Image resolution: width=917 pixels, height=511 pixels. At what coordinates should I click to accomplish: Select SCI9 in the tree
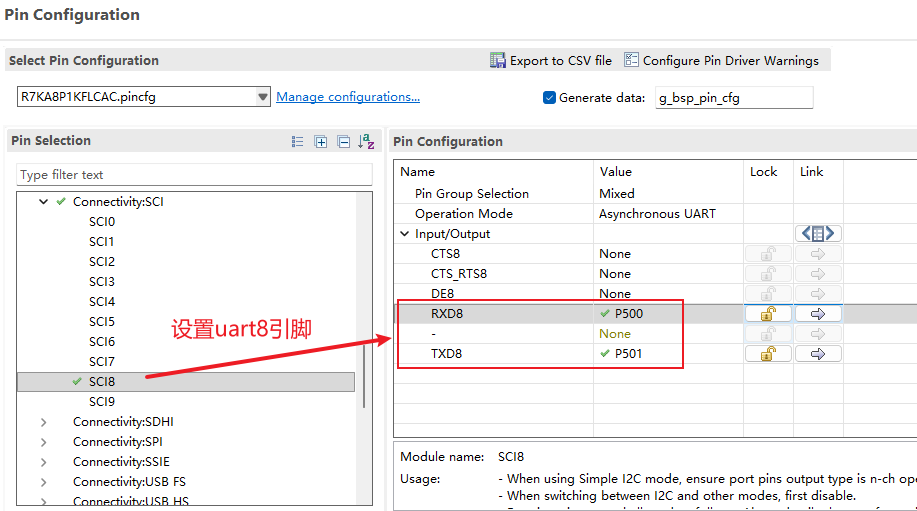pyautogui.click(x=102, y=402)
